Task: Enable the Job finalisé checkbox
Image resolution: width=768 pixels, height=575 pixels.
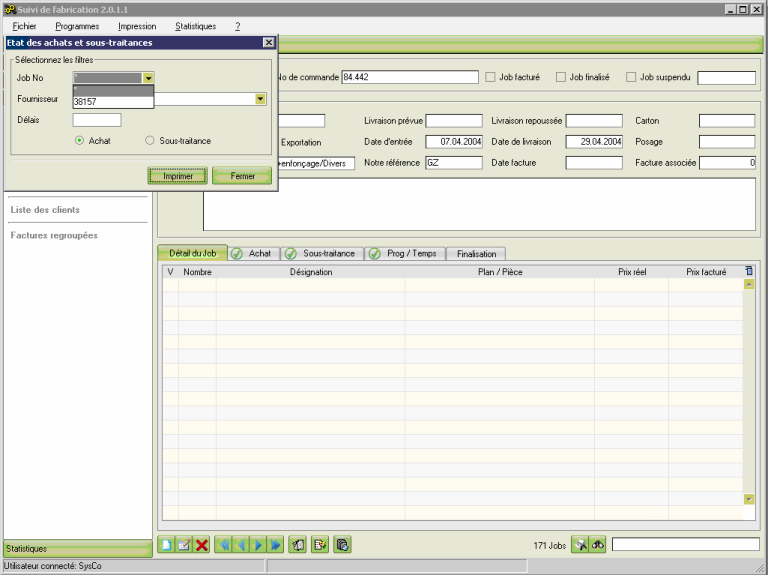Action: coord(561,77)
